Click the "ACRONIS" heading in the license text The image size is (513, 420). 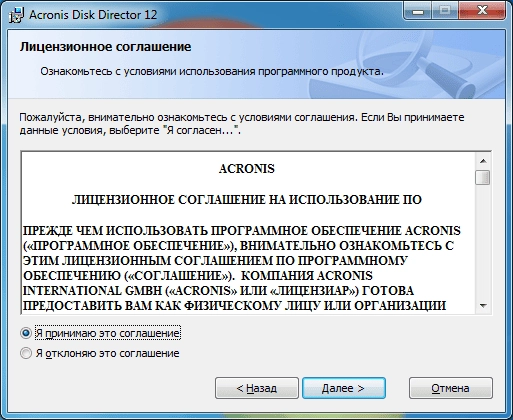click(x=247, y=169)
